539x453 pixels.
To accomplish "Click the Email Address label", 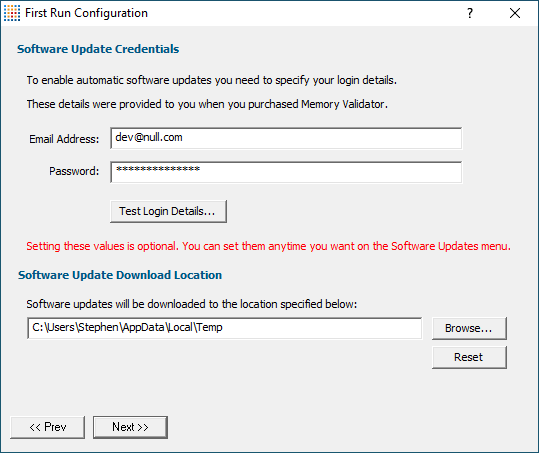I will 64,139.
